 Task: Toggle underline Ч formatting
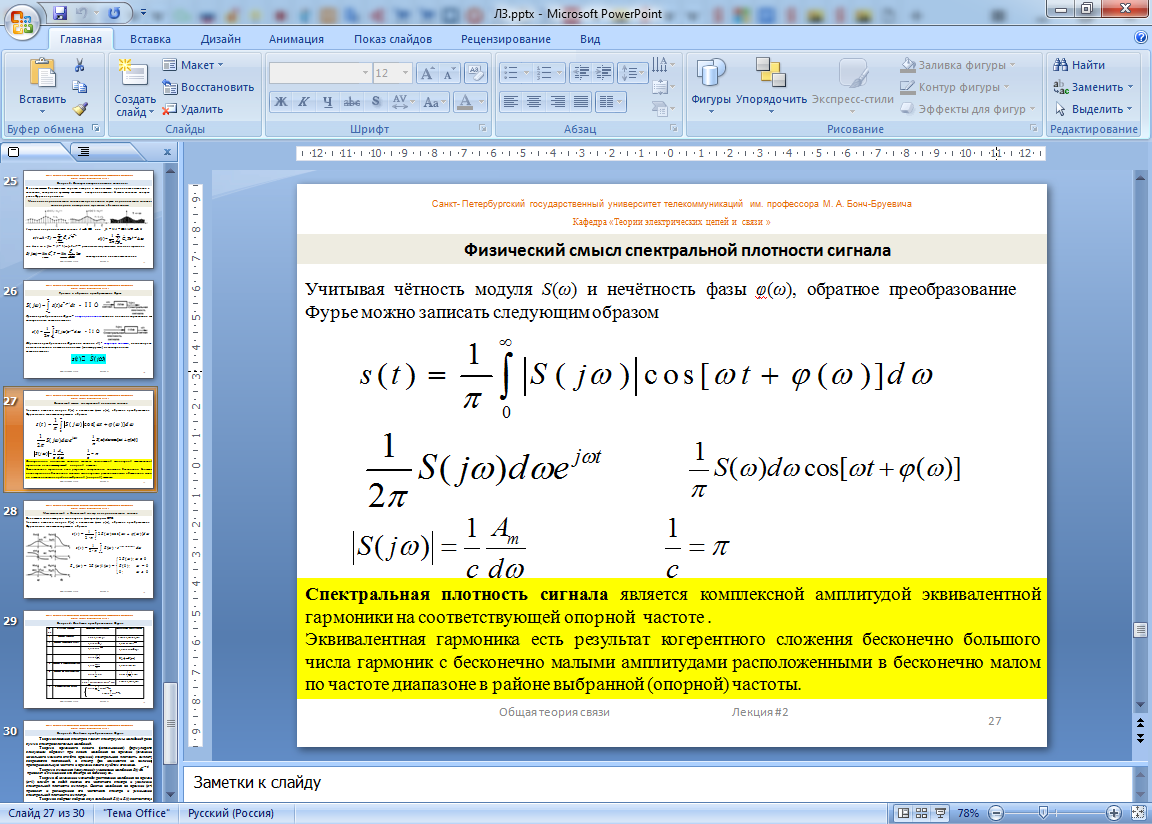328,102
